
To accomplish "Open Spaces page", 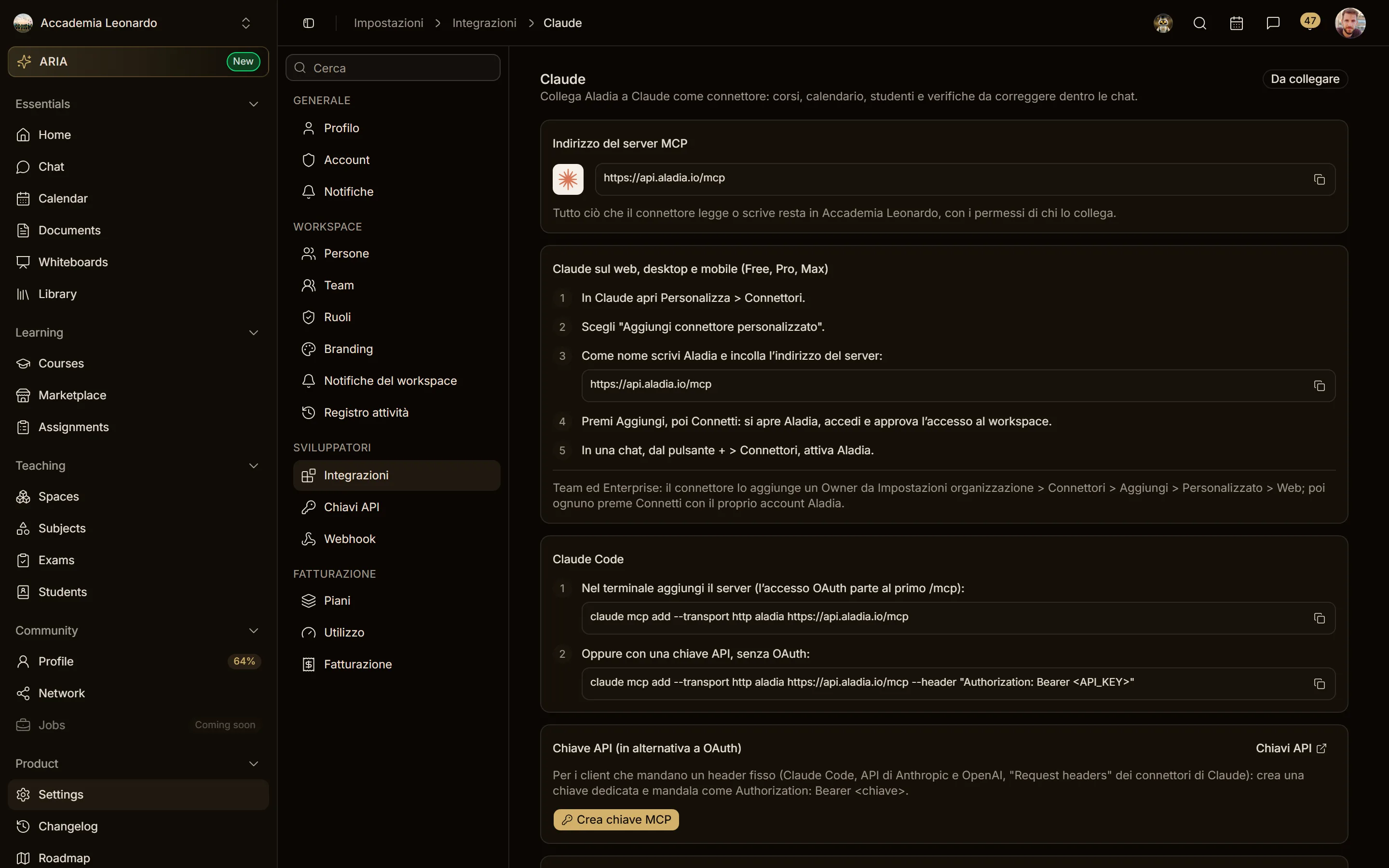I will click(x=138, y=497).
